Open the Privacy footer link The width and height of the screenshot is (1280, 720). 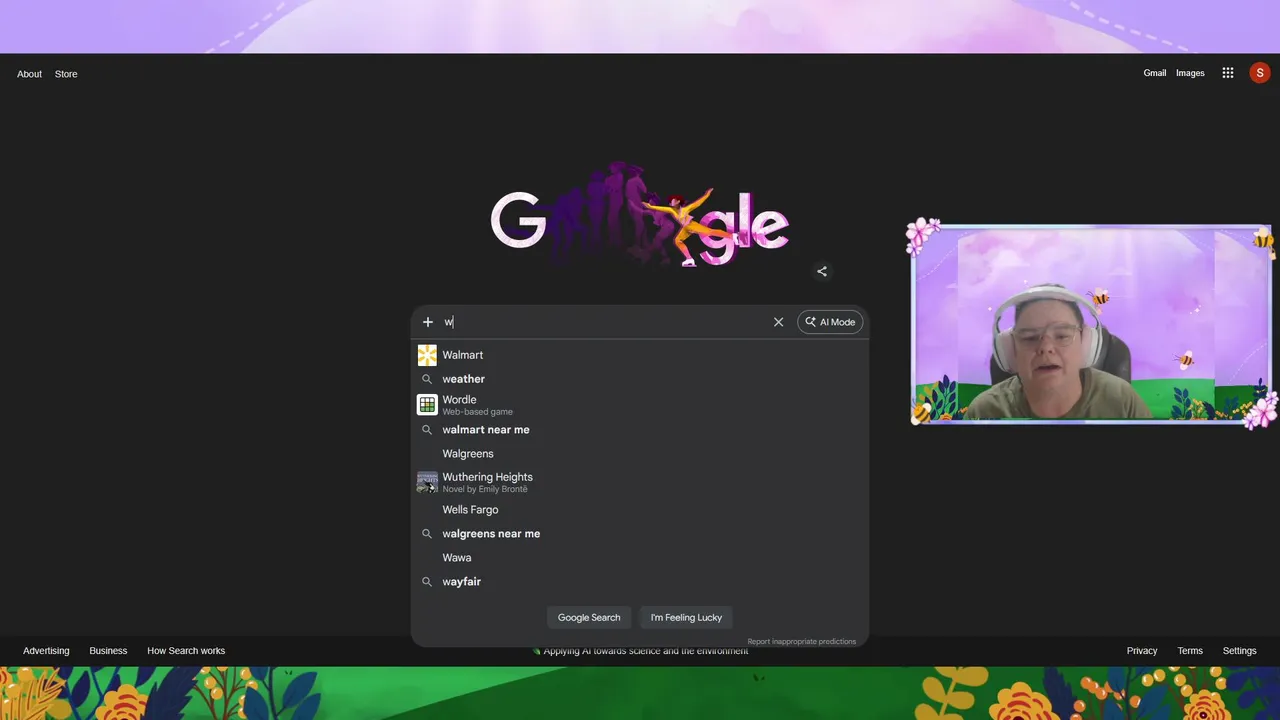(1142, 651)
